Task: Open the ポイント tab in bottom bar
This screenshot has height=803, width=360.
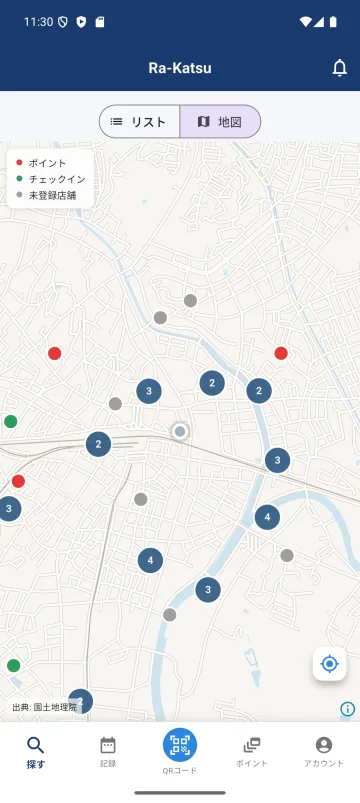Action: 251,752
